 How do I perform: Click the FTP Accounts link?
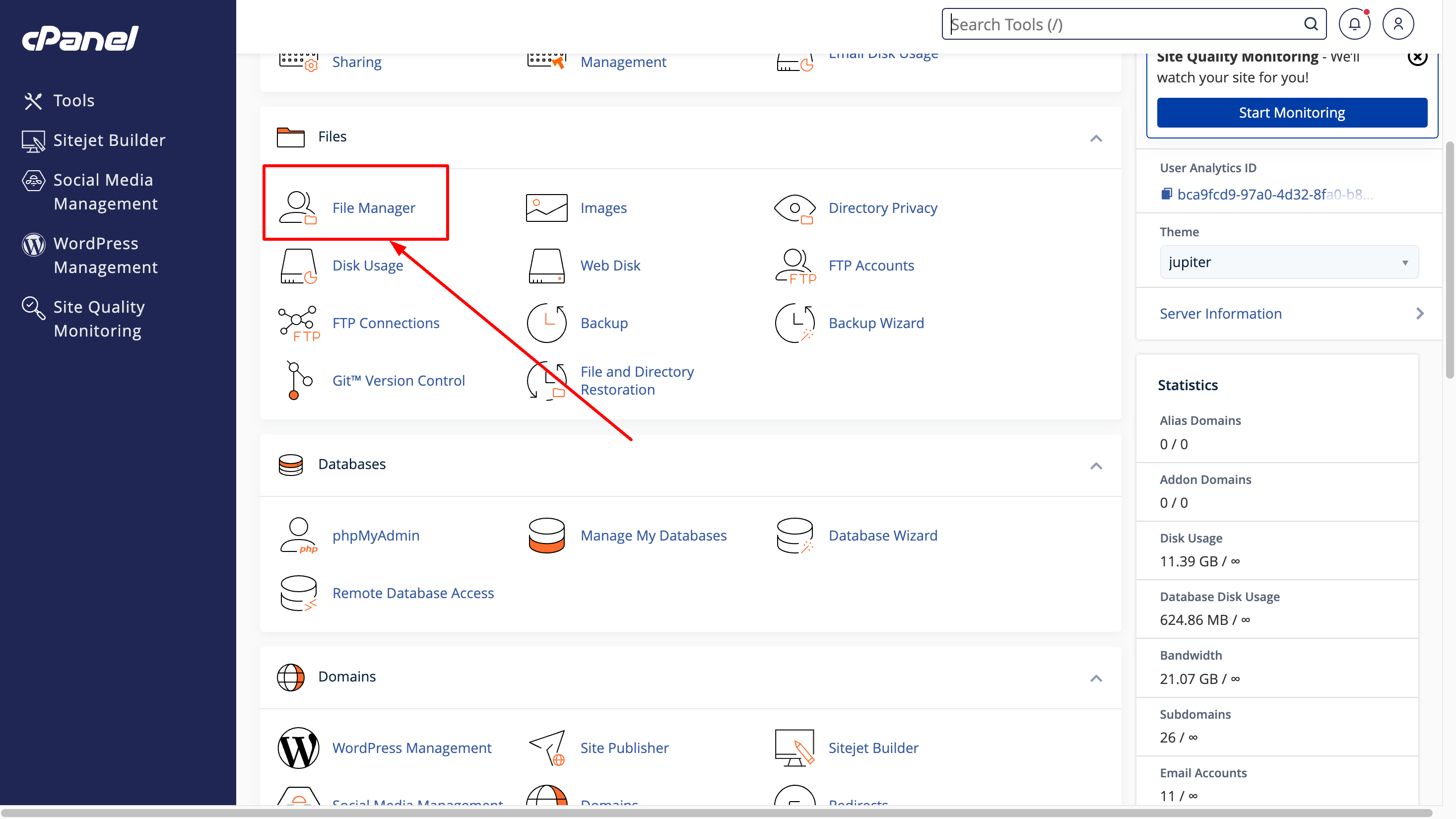coord(871,266)
